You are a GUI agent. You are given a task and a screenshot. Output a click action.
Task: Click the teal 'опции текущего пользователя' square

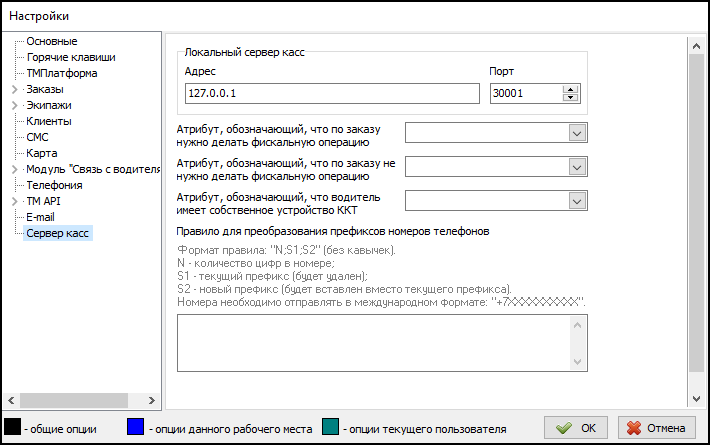pos(333,428)
